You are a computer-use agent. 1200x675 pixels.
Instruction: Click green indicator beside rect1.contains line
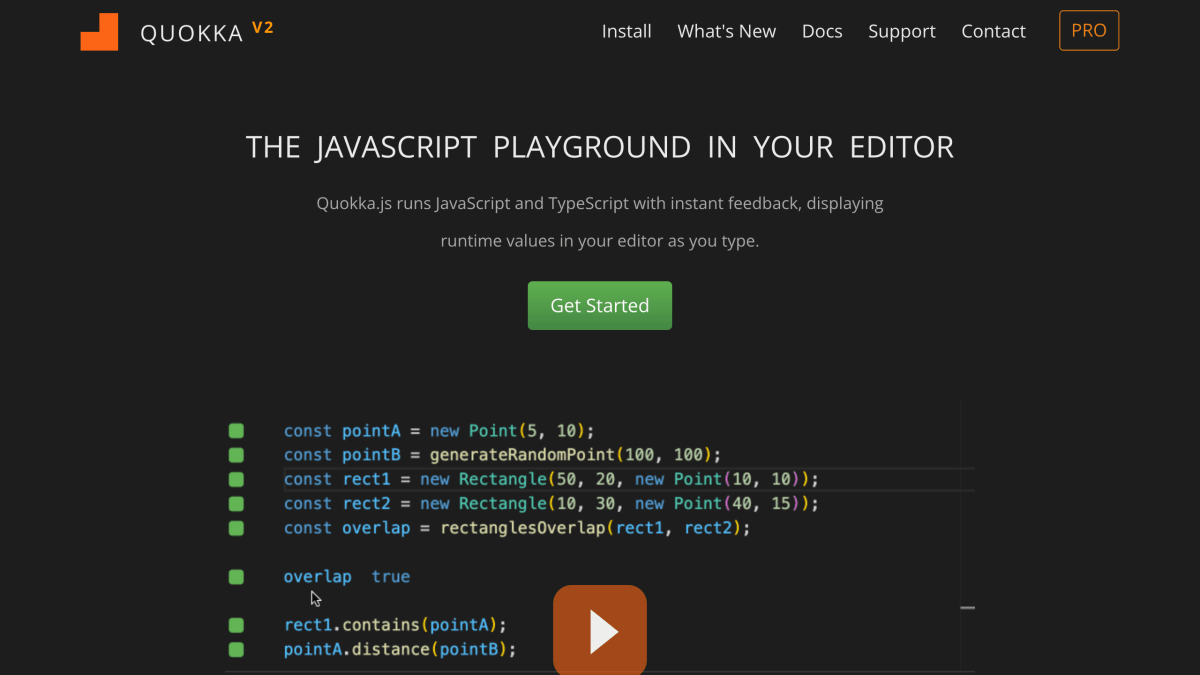click(x=236, y=625)
